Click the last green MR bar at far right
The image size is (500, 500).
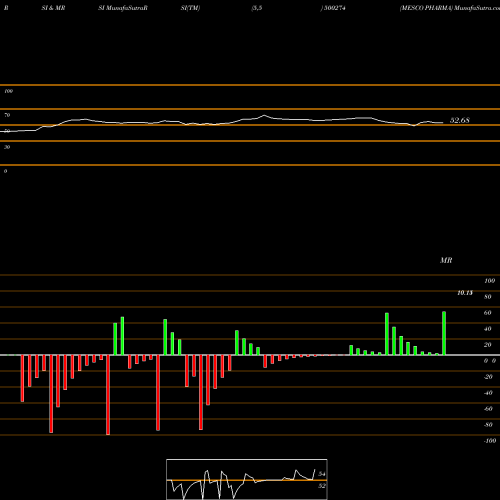444,333
